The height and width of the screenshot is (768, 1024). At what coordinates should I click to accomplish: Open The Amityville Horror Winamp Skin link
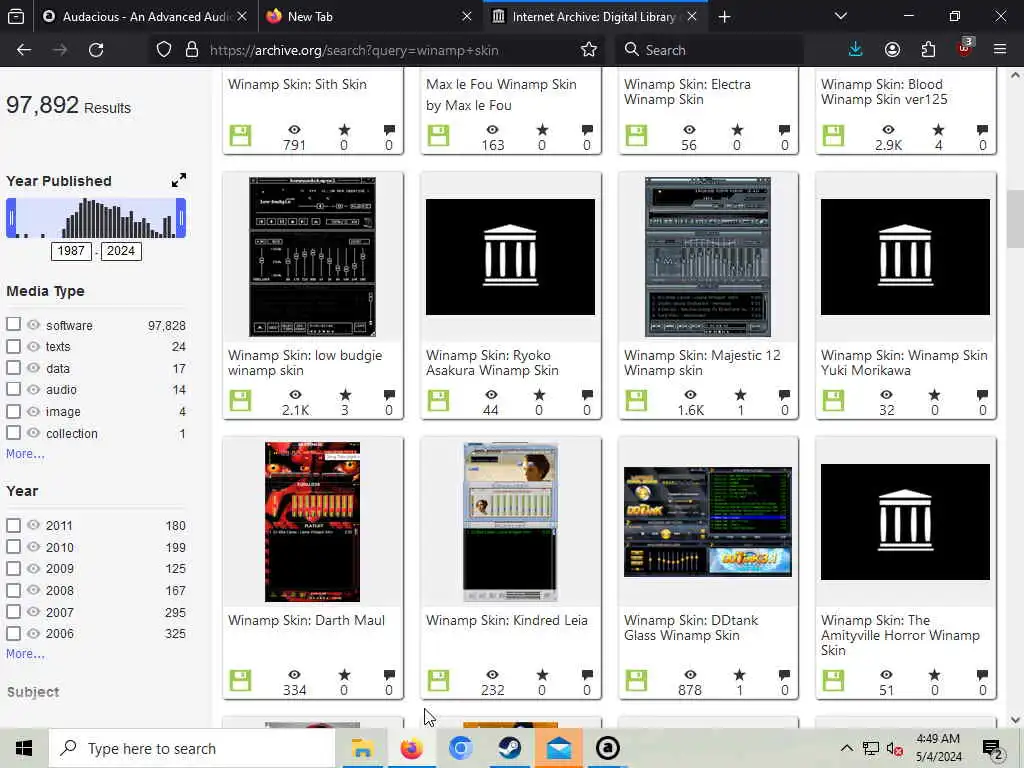pyautogui.click(x=900, y=635)
